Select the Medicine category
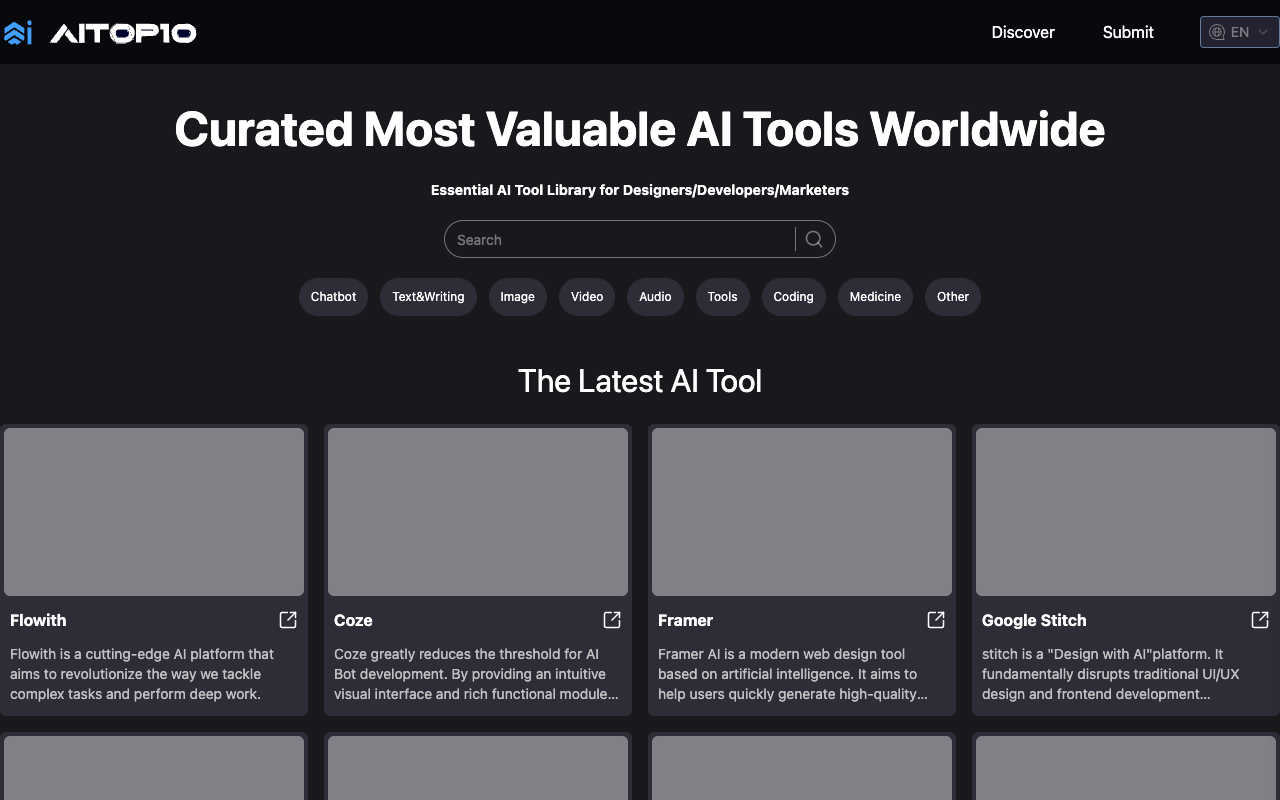Screen dimensions: 1280x800 pos(875,297)
